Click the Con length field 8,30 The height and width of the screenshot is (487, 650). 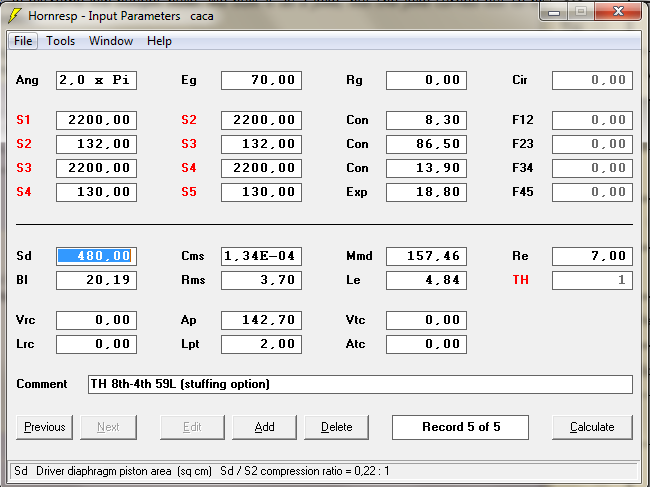pos(426,120)
